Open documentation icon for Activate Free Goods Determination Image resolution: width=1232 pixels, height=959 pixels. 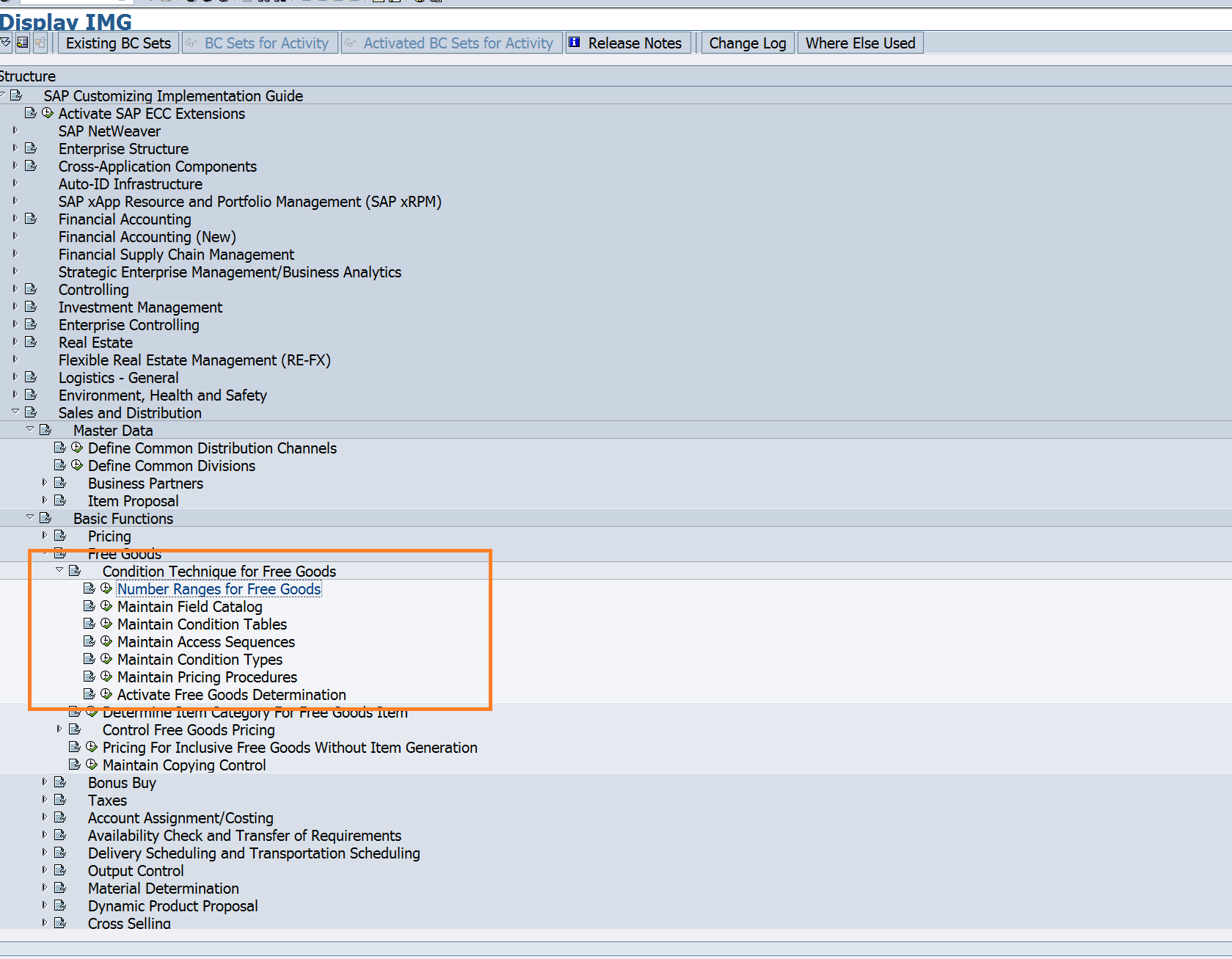tap(90, 694)
